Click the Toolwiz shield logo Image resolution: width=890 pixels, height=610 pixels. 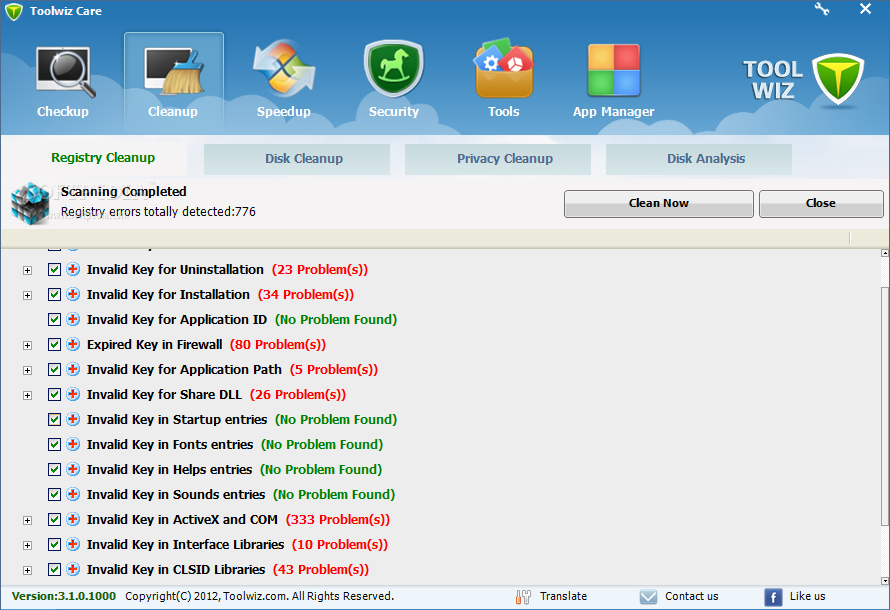pos(837,79)
